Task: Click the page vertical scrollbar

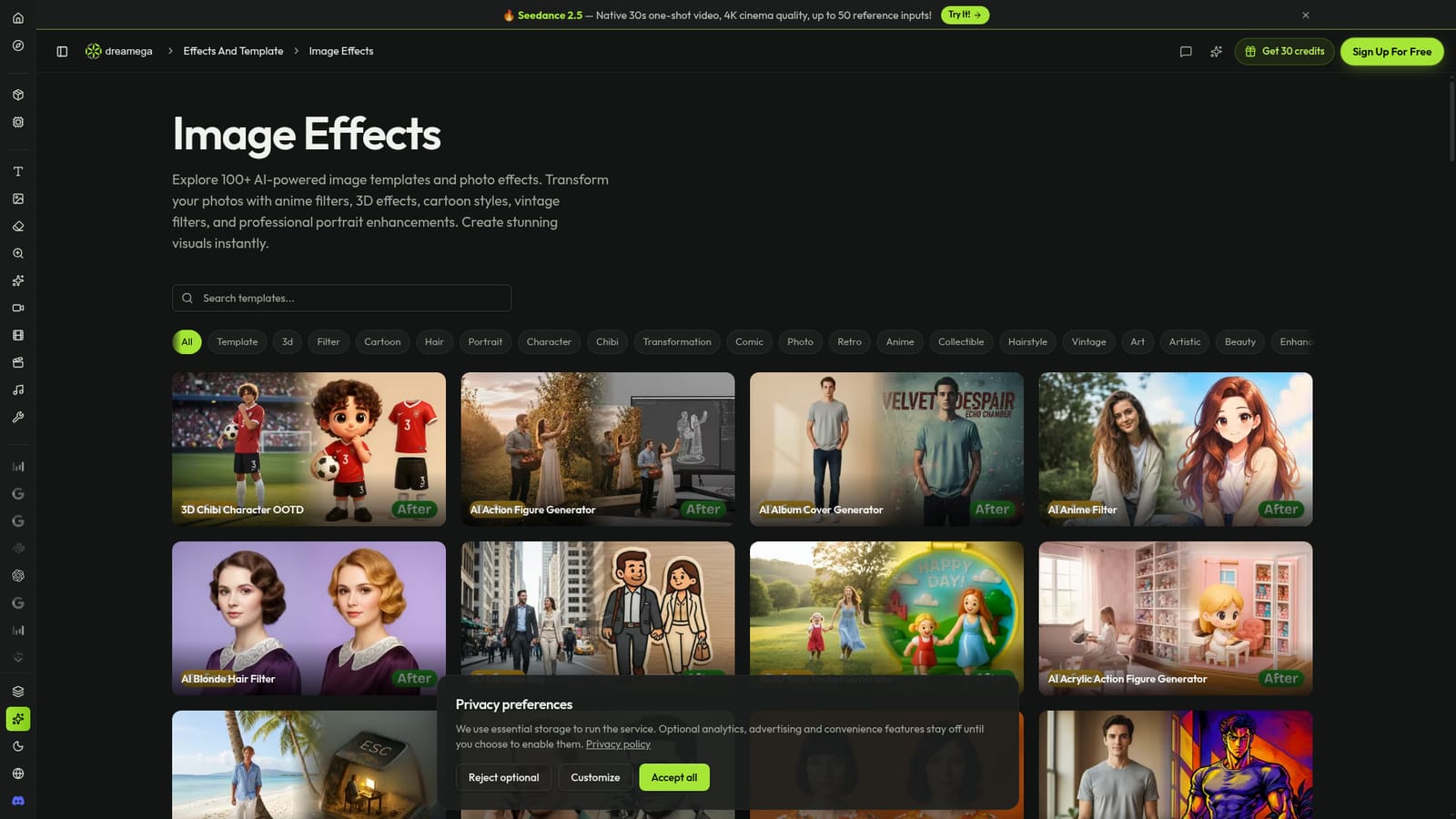Action: pos(1451,123)
